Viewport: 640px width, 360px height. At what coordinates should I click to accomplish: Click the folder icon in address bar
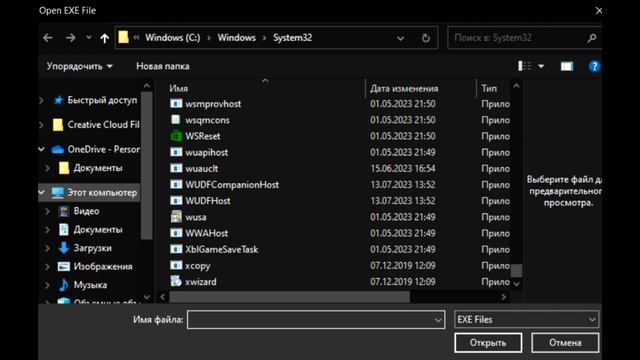(123, 38)
